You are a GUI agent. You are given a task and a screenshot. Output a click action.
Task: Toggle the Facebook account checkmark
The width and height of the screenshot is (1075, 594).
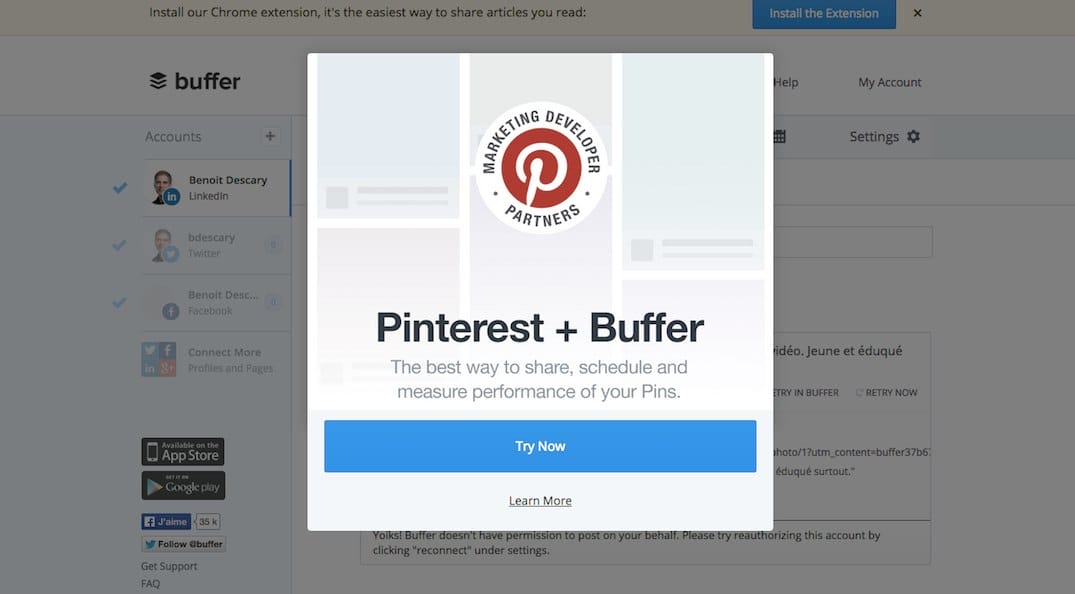coord(120,302)
